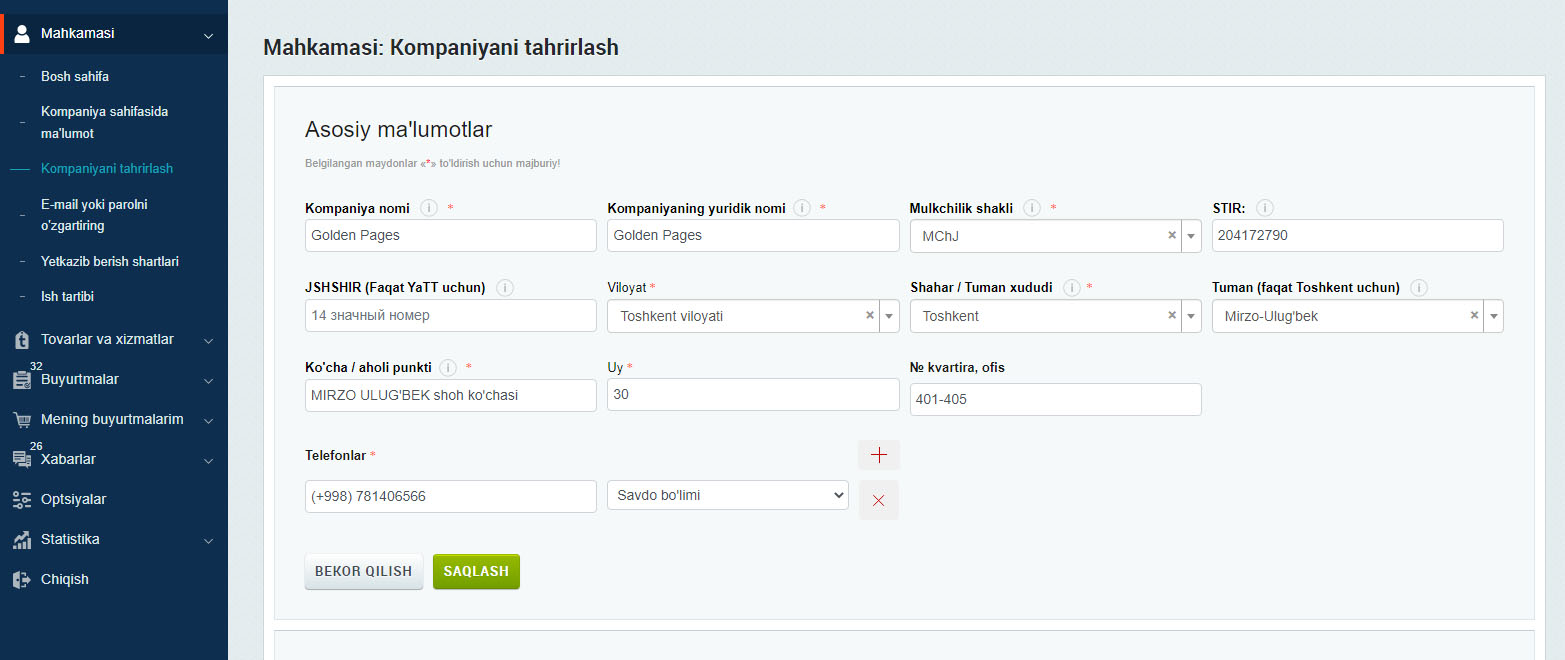
Task: Open the Shahar / Tuman xududi dropdown
Action: pyautogui.click(x=1191, y=316)
